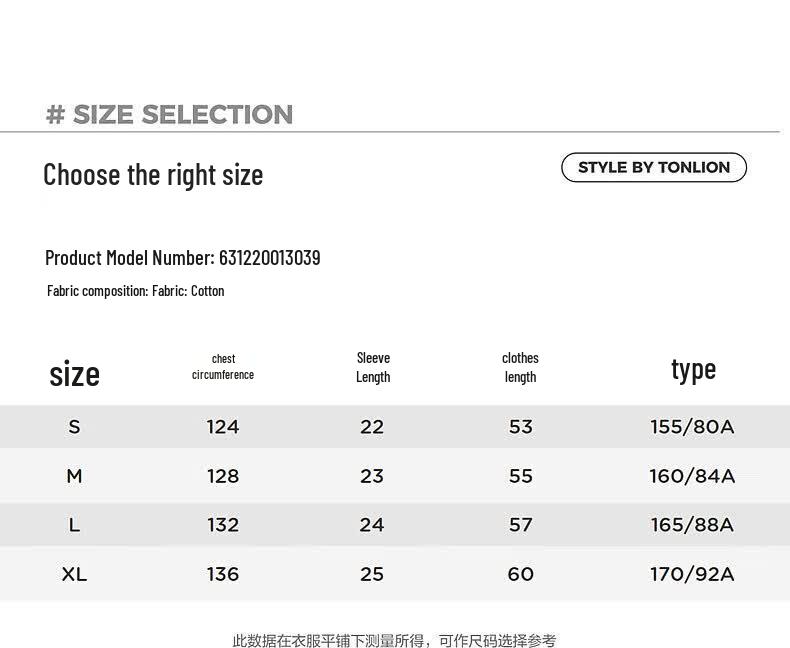The image size is (790, 648).
Task: Click the size column header
Action: click(75, 373)
